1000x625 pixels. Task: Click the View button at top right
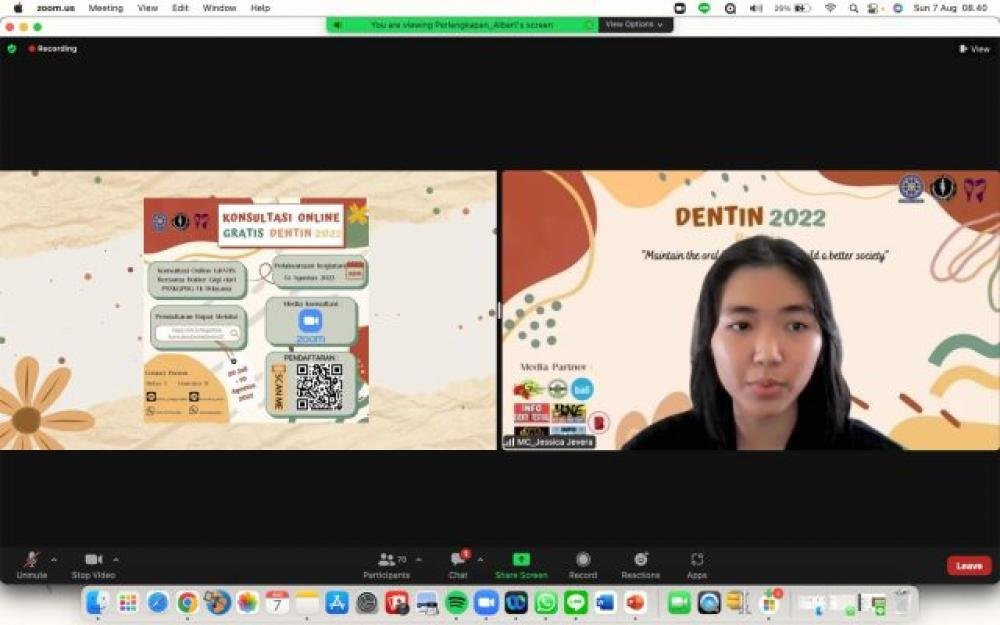coord(974,48)
